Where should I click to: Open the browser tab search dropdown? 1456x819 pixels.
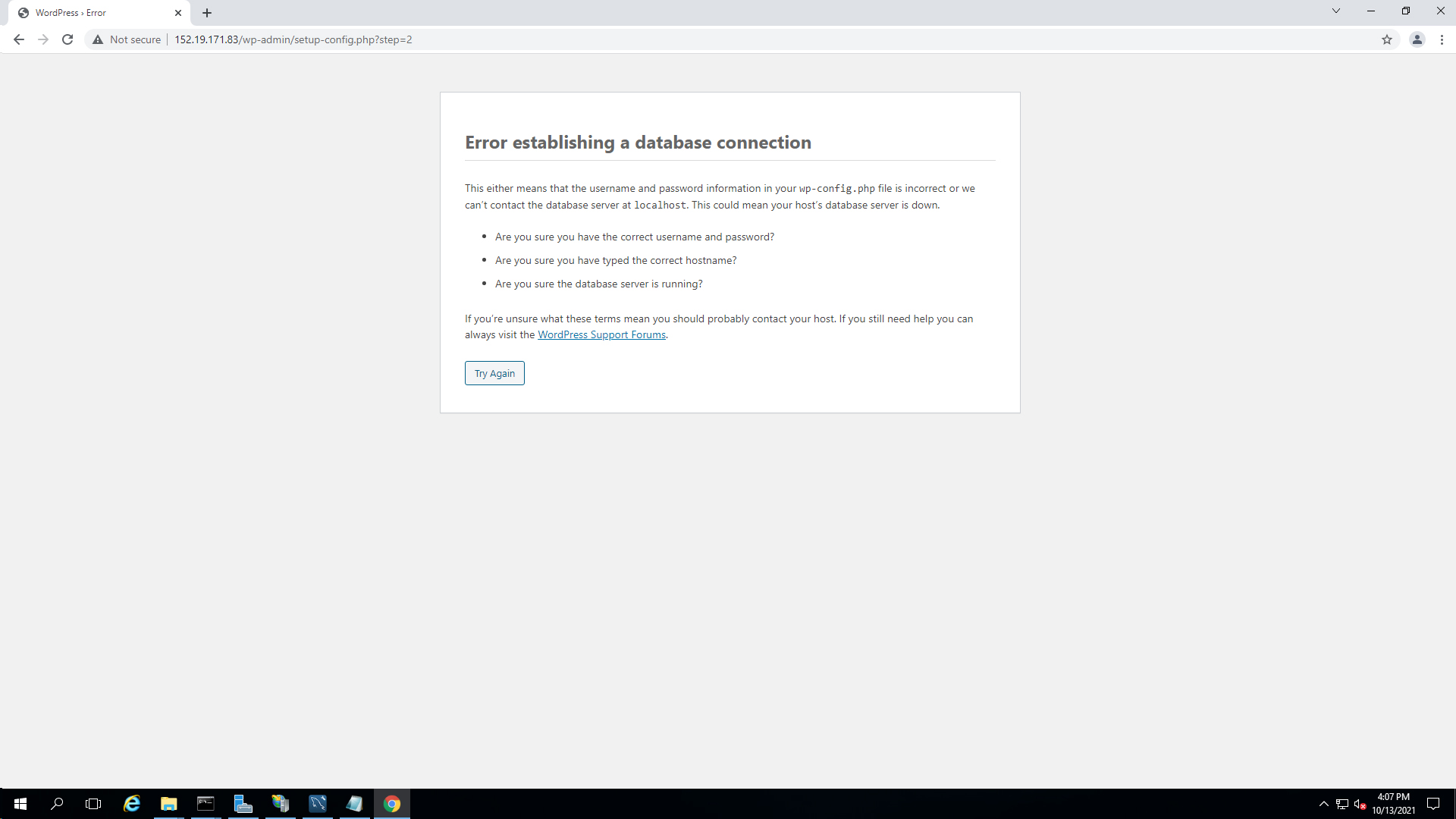click(1335, 11)
